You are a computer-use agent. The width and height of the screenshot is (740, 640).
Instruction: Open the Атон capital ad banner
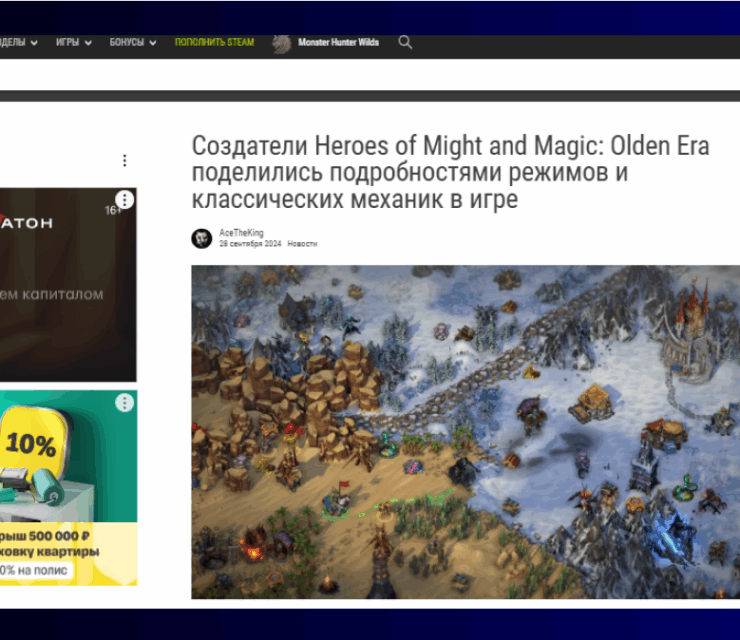click(x=68, y=285)
